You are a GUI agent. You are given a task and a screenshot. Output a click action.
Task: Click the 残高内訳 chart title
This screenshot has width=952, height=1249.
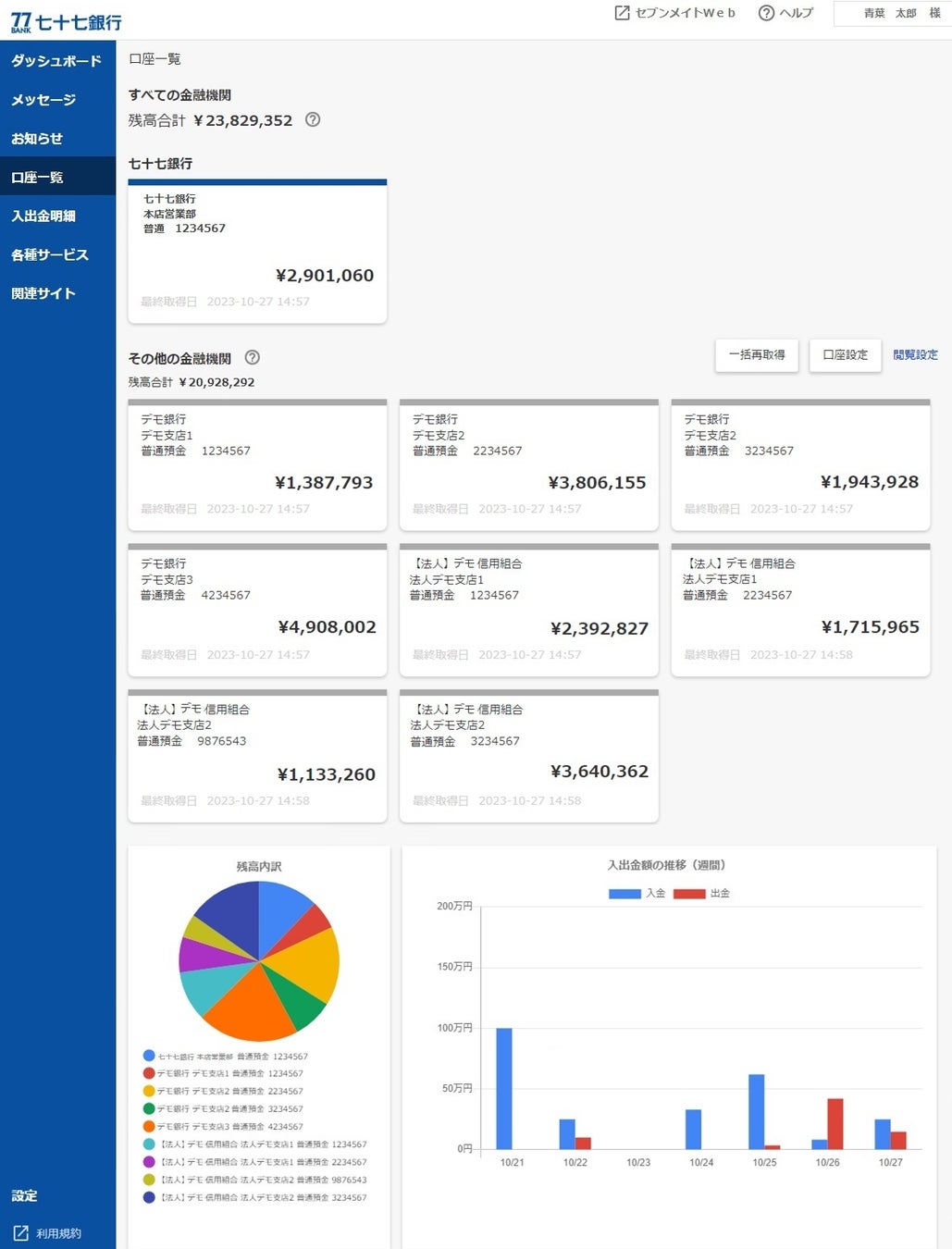[x=259, y=866]
